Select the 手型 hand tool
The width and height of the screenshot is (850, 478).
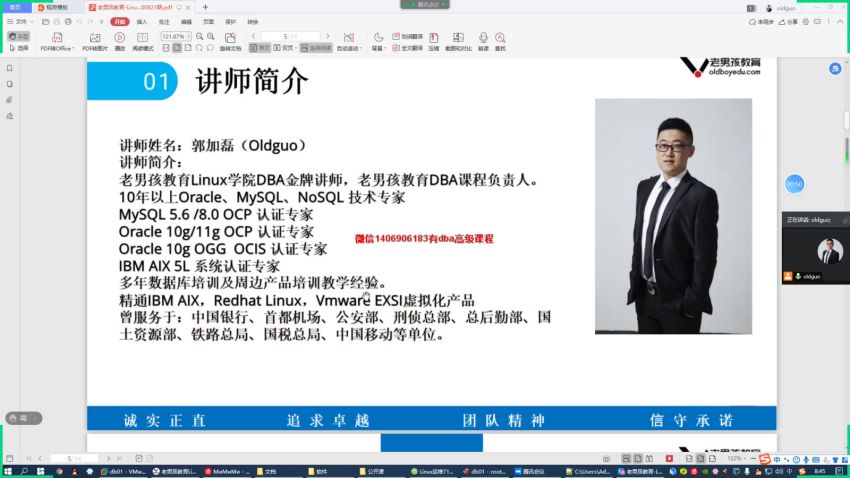[x=19, y=36]
